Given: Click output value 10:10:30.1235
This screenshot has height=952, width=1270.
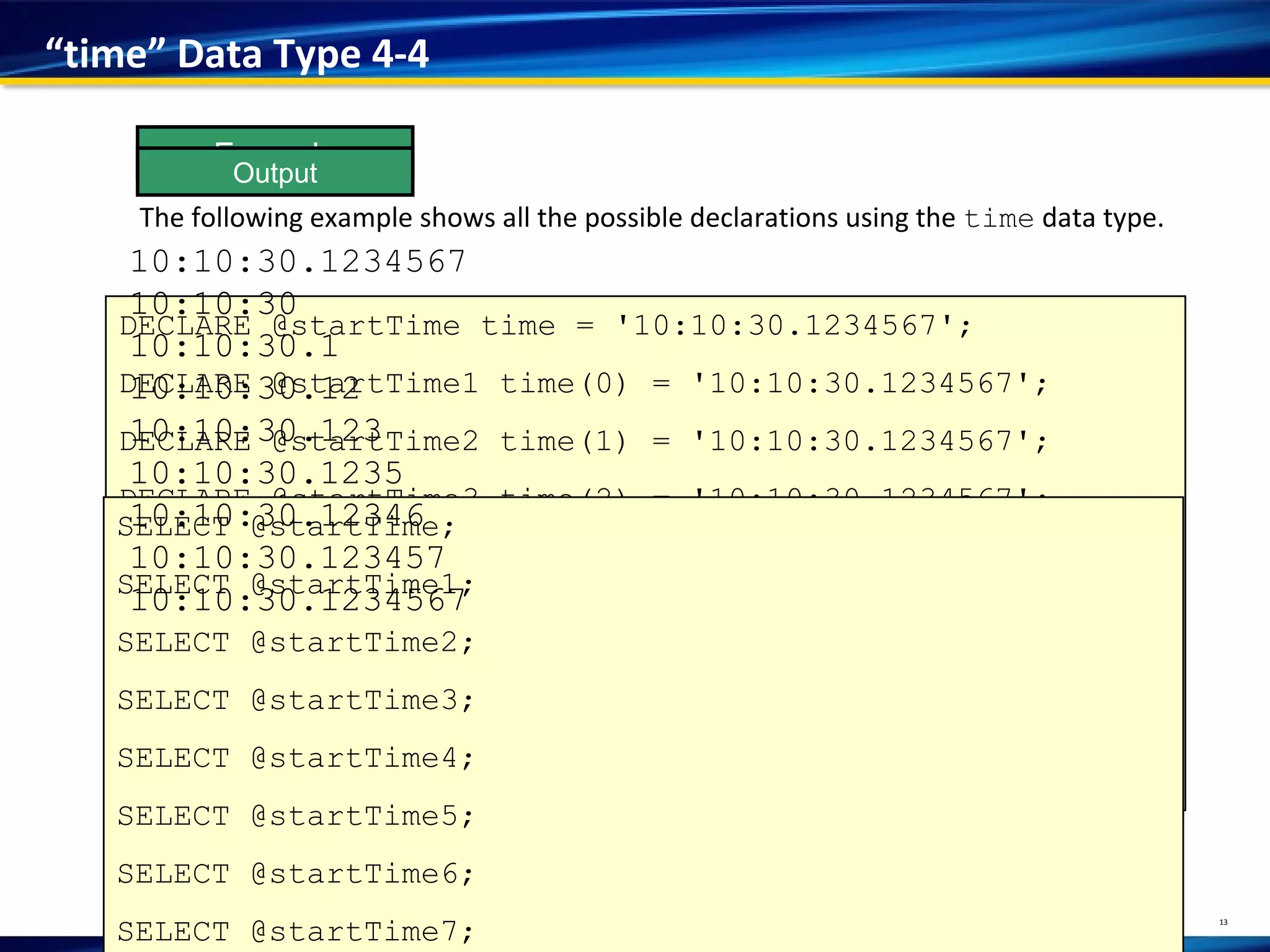Looking at the screenshot, I should point(267,474).
